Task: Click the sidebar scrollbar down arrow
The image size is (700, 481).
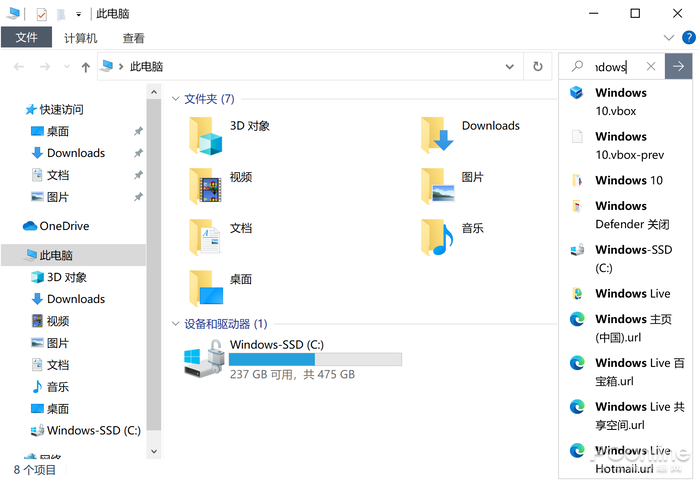Action: click(154, 452)
